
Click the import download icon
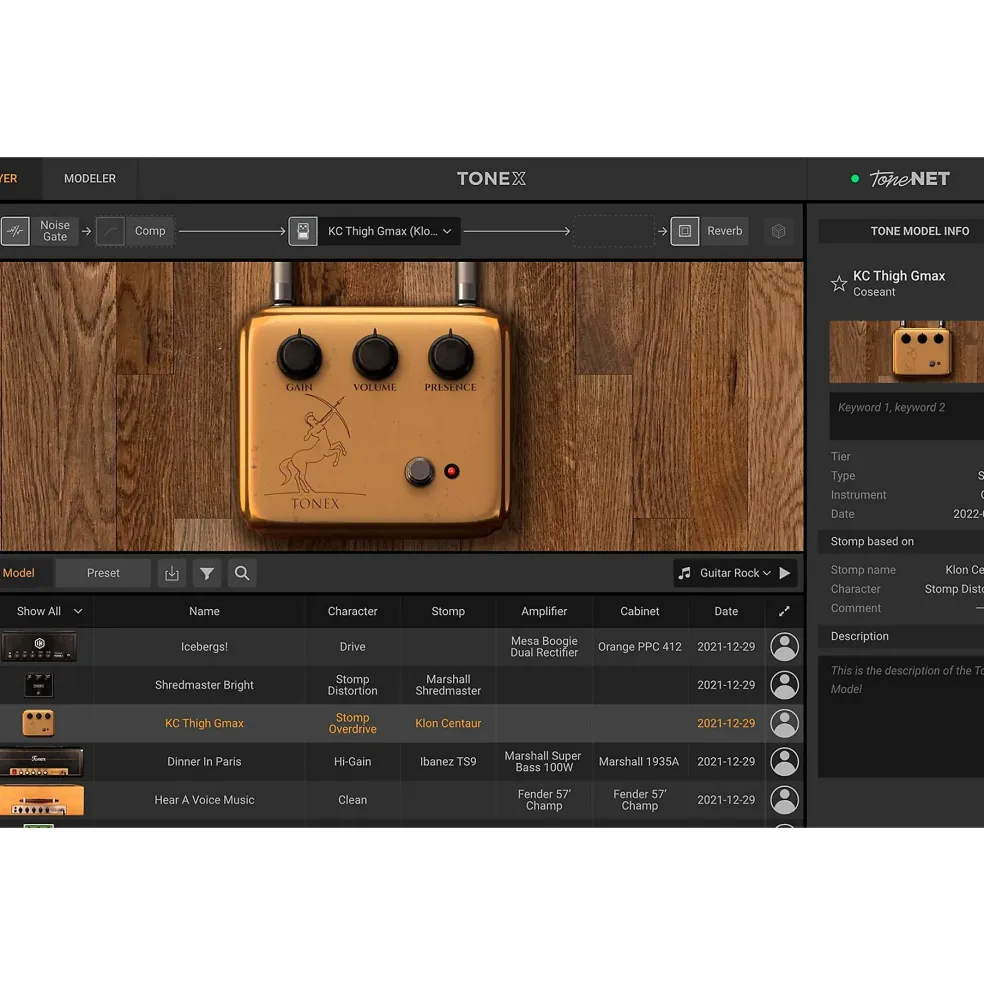pos(172,573)
